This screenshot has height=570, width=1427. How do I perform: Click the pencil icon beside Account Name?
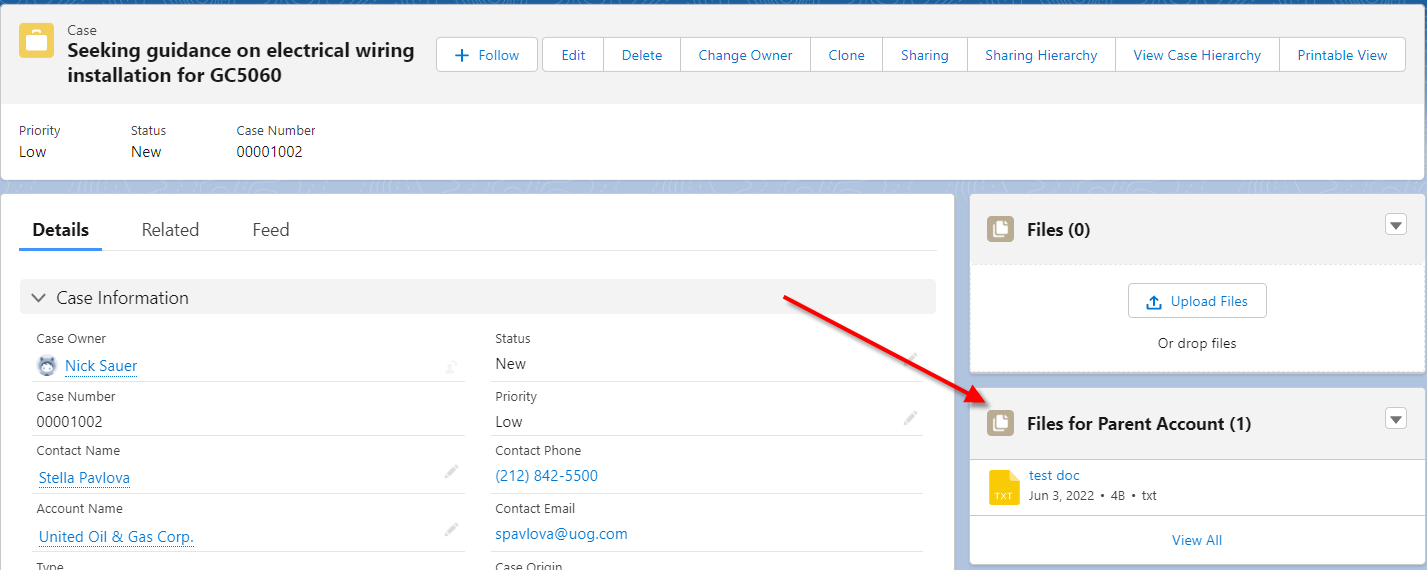(451, 529)
